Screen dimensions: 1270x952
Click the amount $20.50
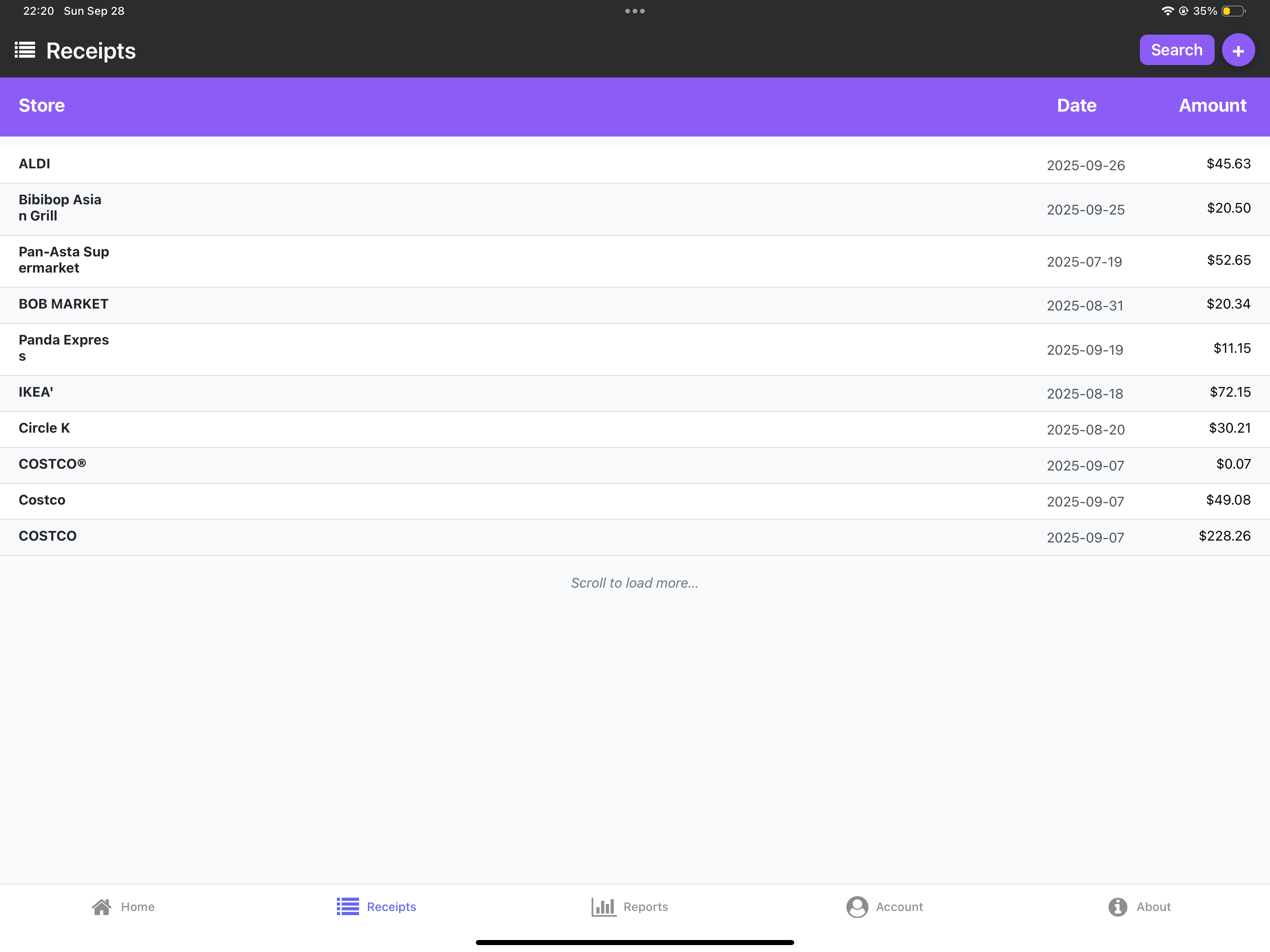coord(1228,208)
